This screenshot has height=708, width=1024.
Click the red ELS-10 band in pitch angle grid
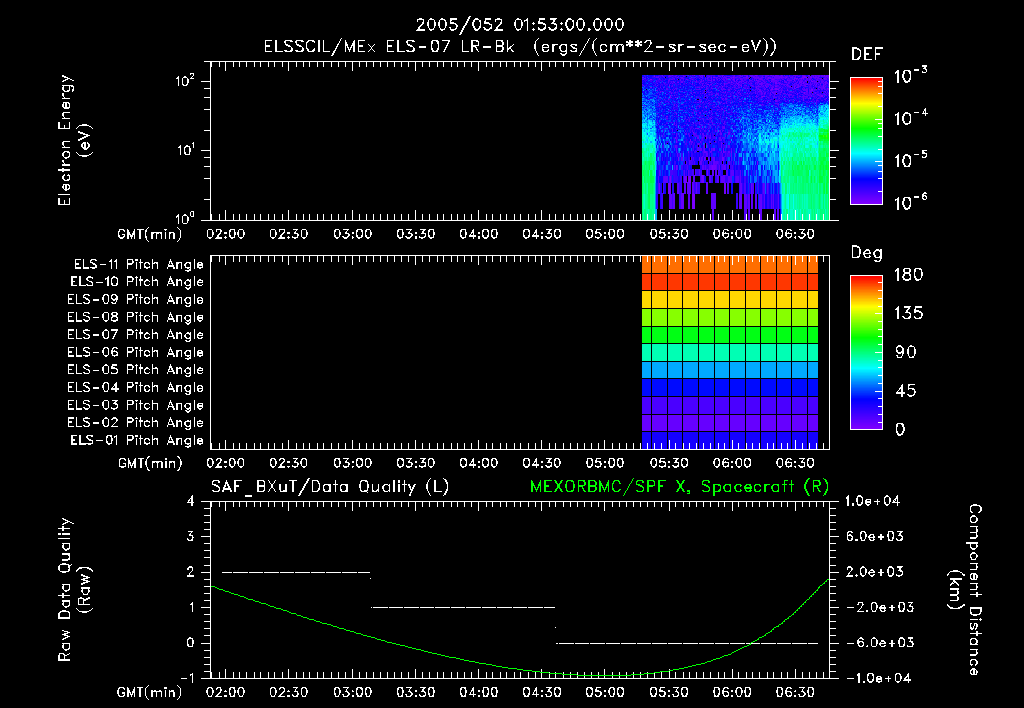(x=730, y=282)
